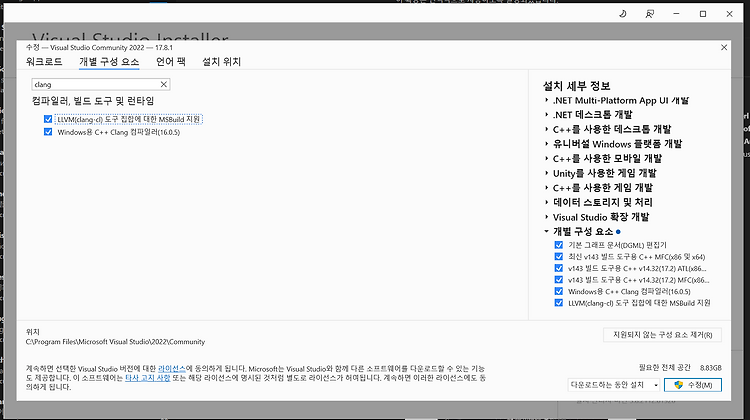The height and width of the screenshot is (420, 750).
Task: Toggle 최신 v143 빌드 도구용 C++ MFC checkbox
Action: pyautogui.click(x=559, y=257)
